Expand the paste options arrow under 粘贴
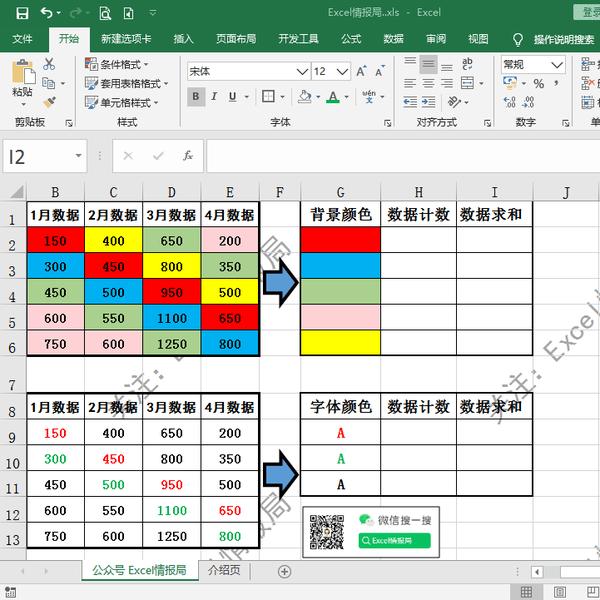The width and height of the screenshot is (600, 600). [23, 104]
